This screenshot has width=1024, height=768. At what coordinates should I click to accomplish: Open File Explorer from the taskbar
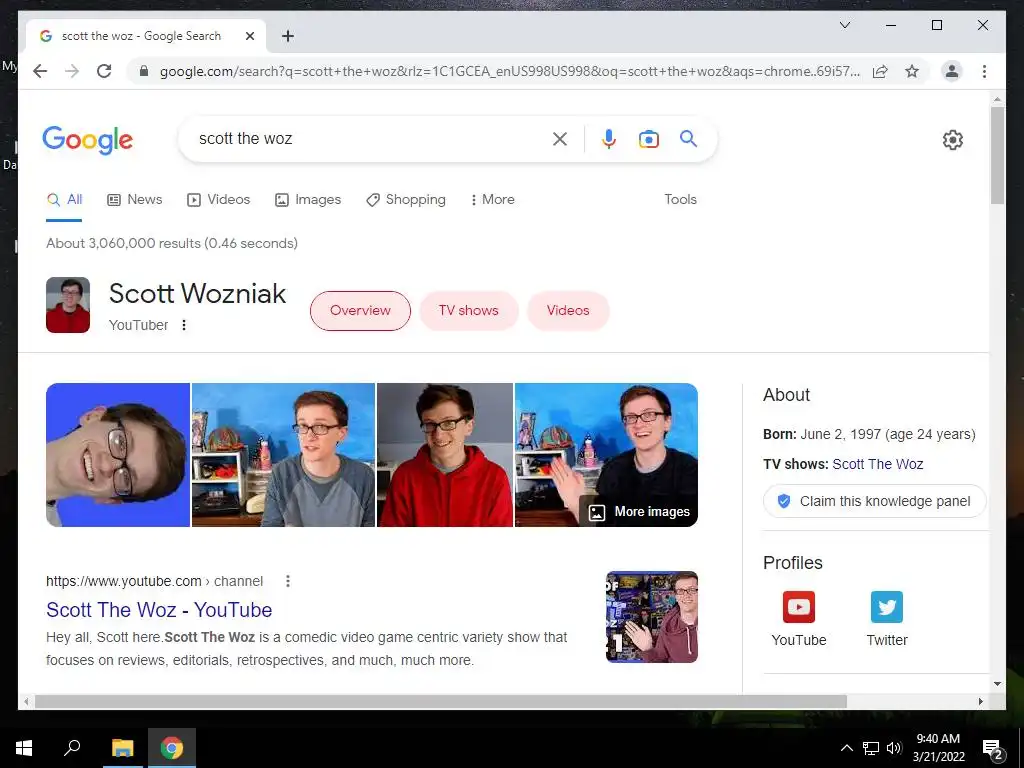point(122,748)
